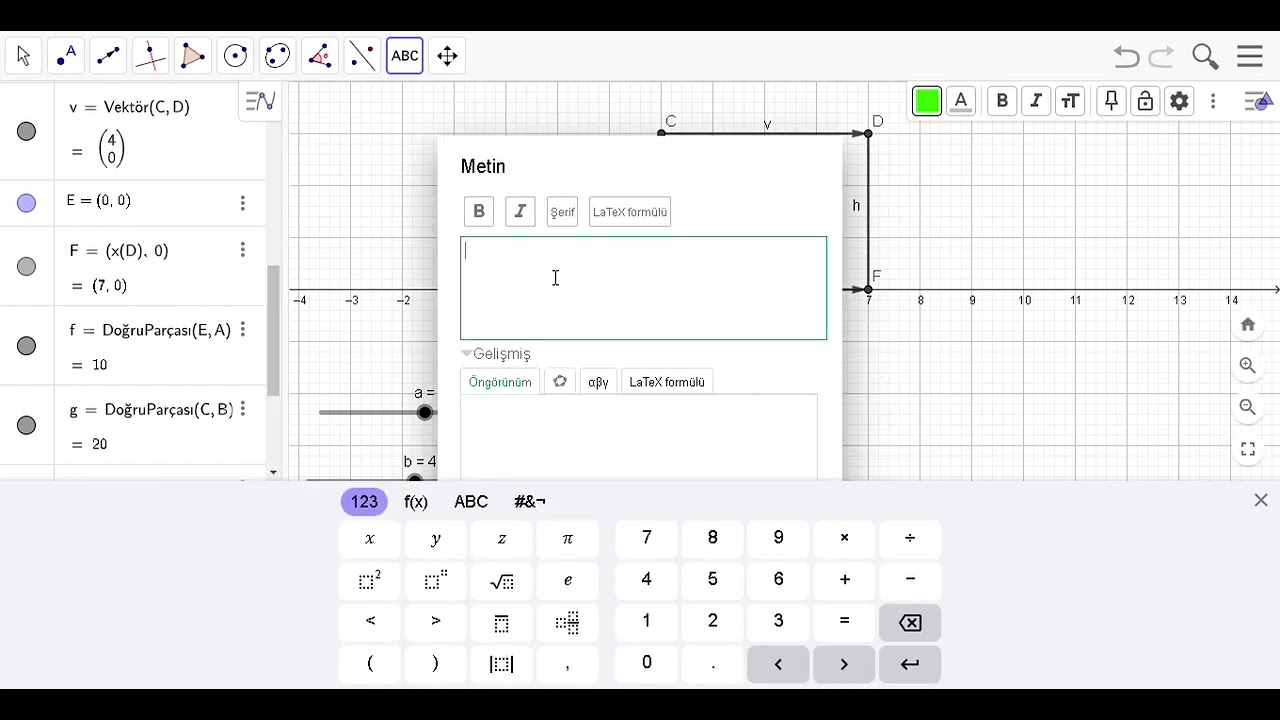Toggle visibility of segment f

pyautogui.click(x=27, y=346)
